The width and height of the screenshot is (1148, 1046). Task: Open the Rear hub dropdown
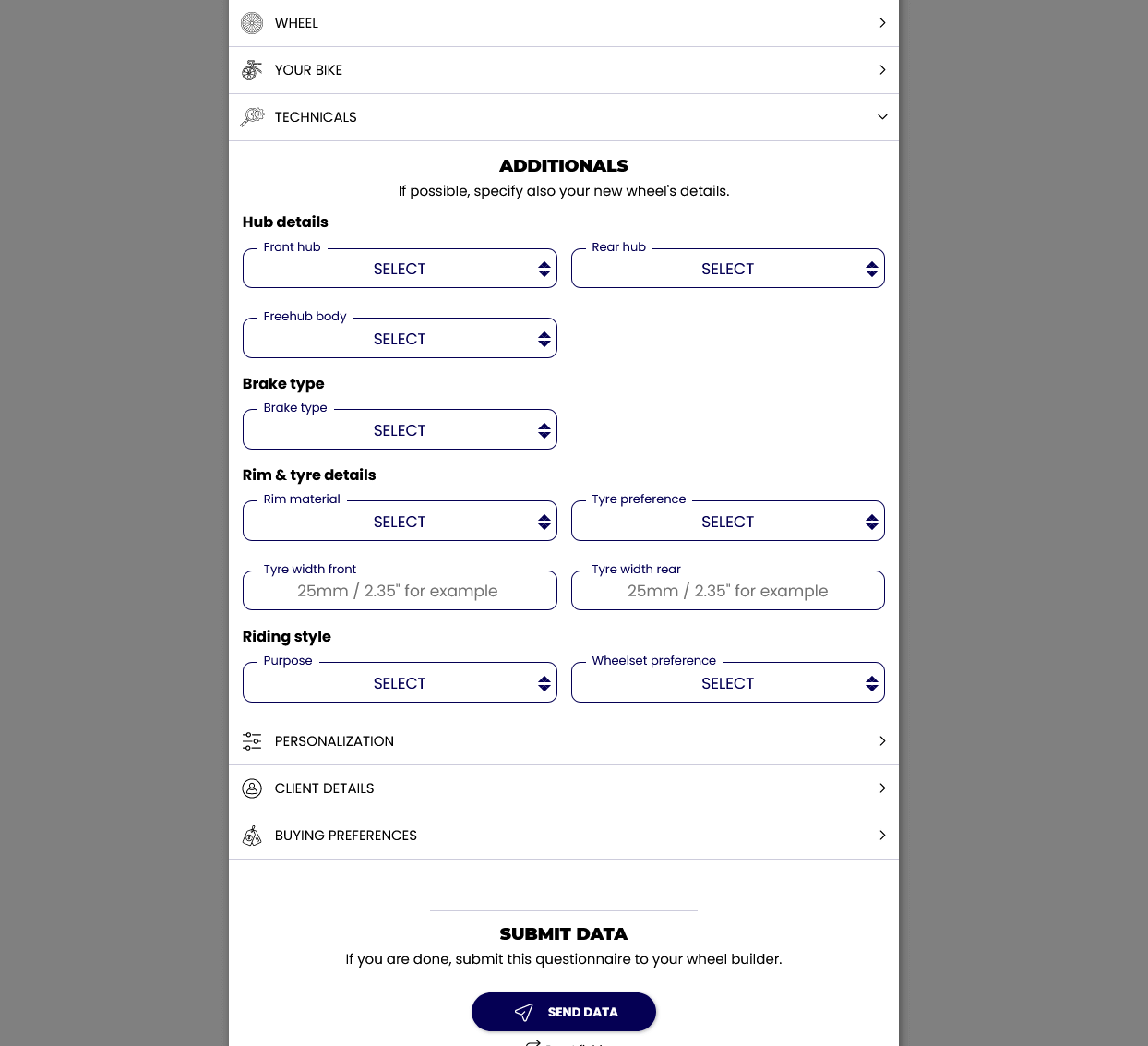click(727, 269)
